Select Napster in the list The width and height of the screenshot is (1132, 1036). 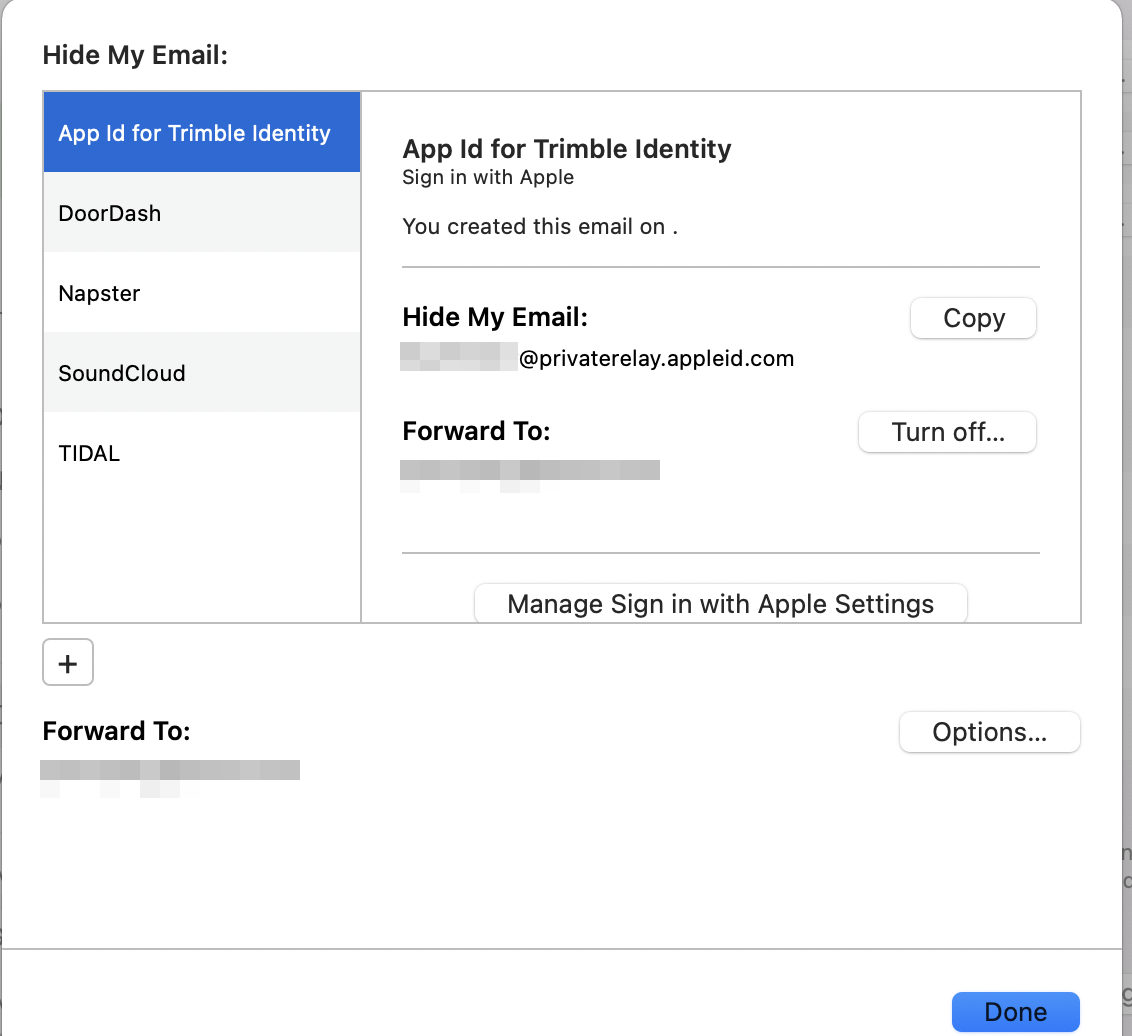pyautogui.click(x=201, y=293)
